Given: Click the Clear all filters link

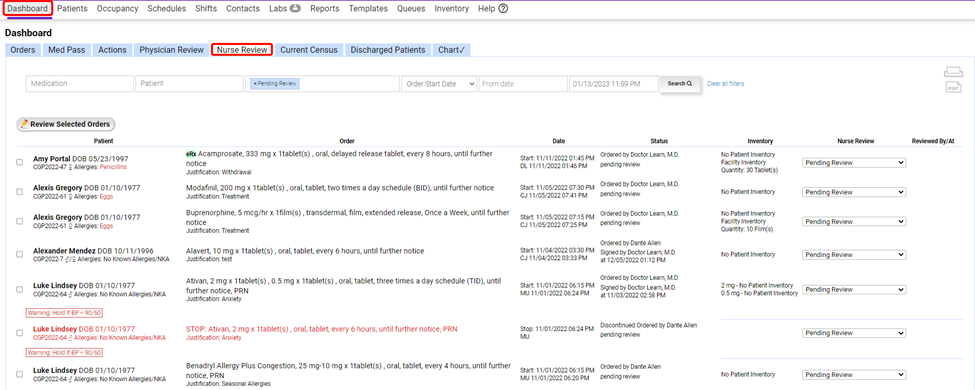Looking at the screenshot, I should point(725,83).
